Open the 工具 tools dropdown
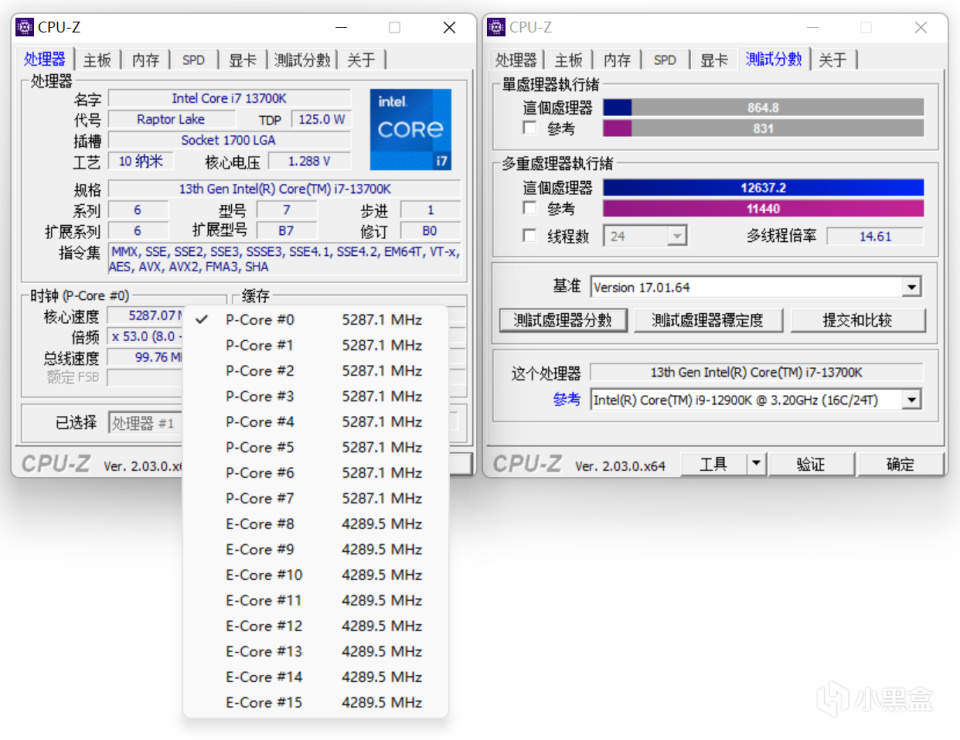The width and height of the screenshot is (960, 740). [757, 463]
